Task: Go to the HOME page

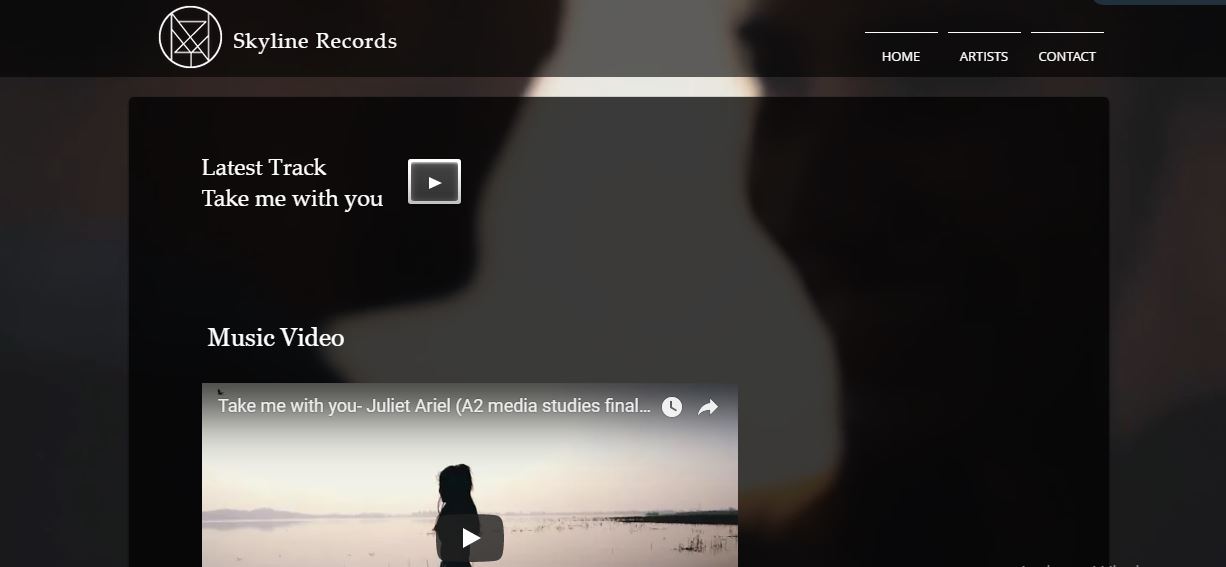Action: point(901,56)
